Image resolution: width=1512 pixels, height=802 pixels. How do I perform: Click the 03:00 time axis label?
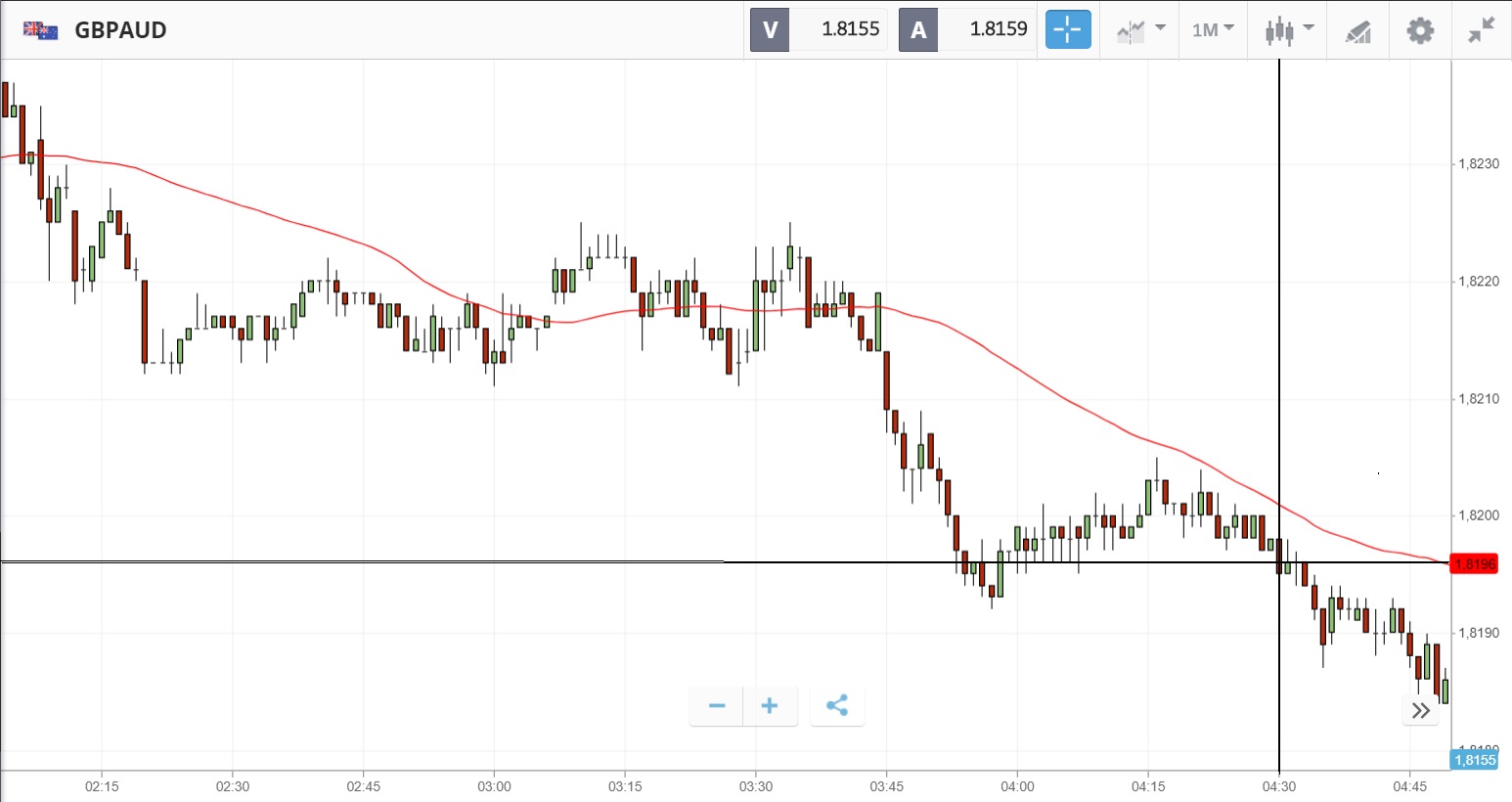coord(494,786)
